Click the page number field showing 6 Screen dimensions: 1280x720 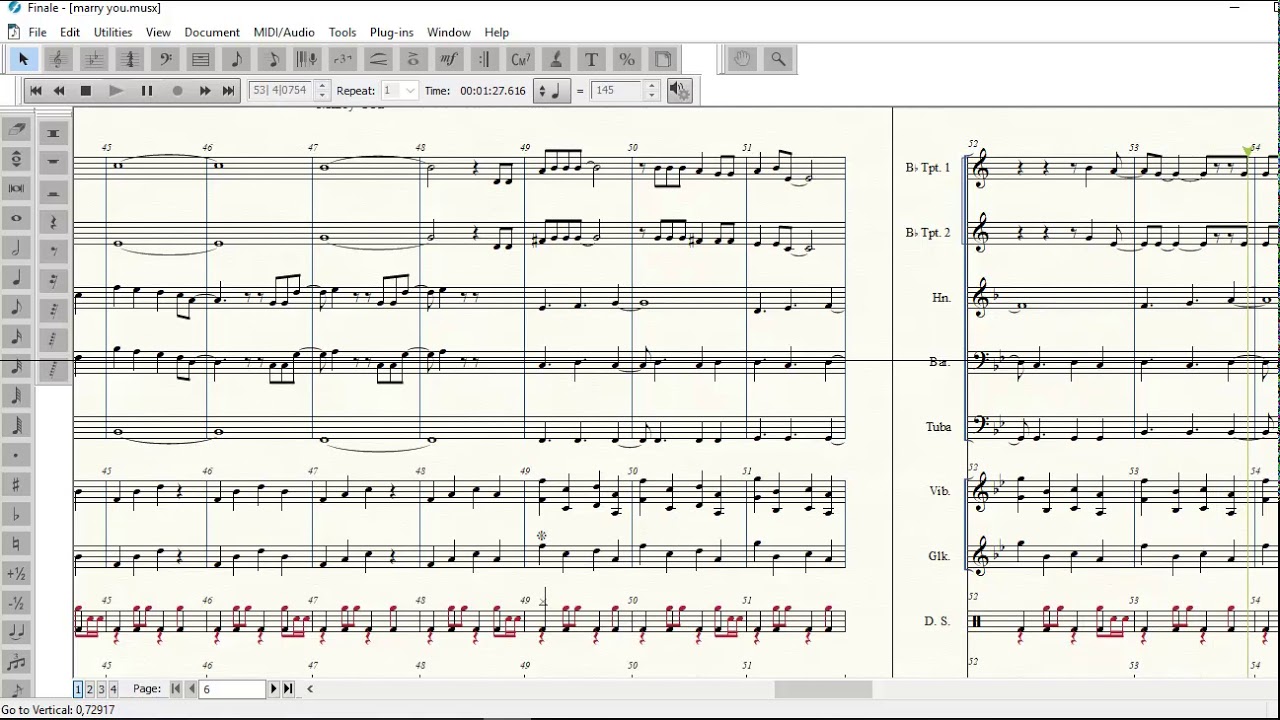232,689
